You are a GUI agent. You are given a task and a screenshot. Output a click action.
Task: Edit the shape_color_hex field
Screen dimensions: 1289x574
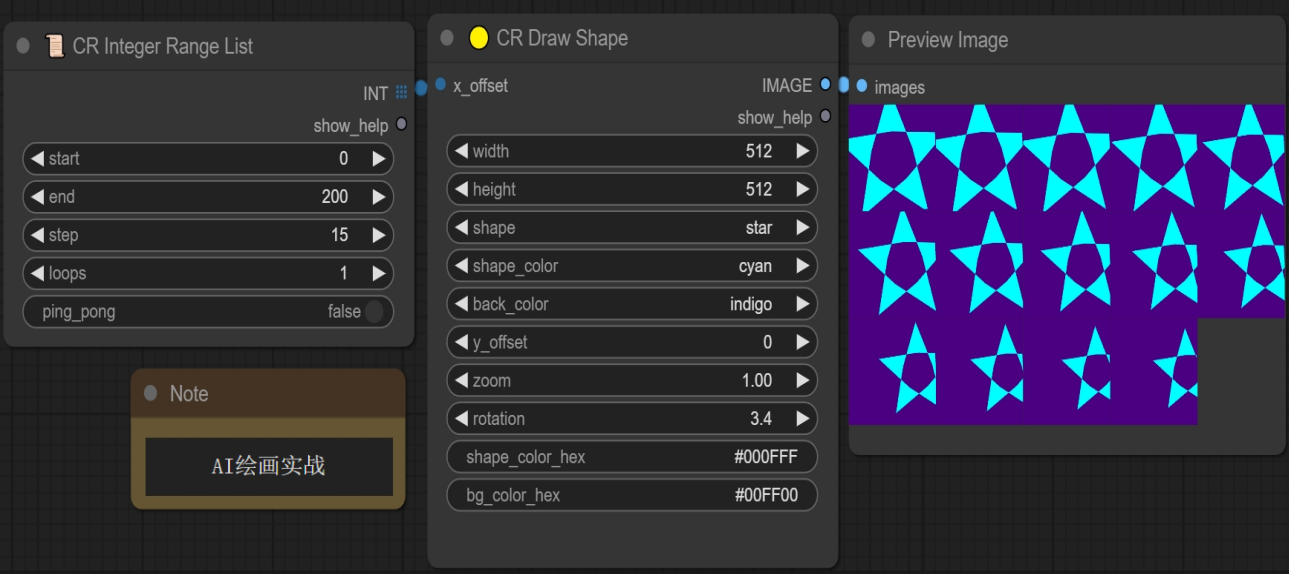pos(632,457)
